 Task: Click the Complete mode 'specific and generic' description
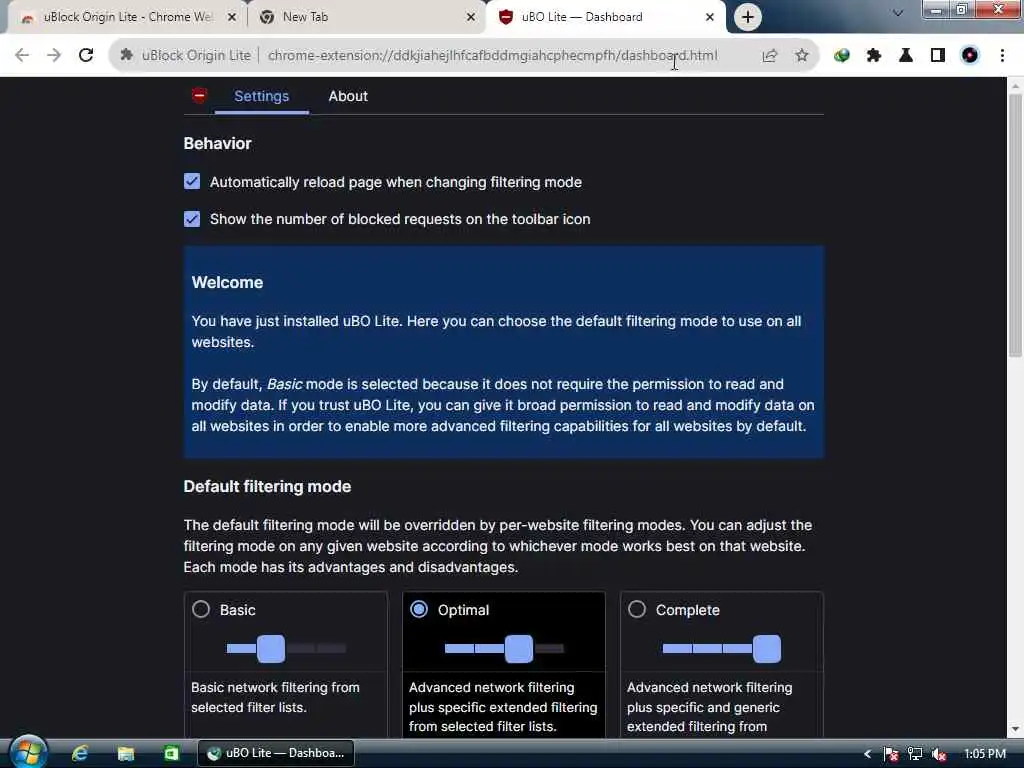click(x=710, y=707)
